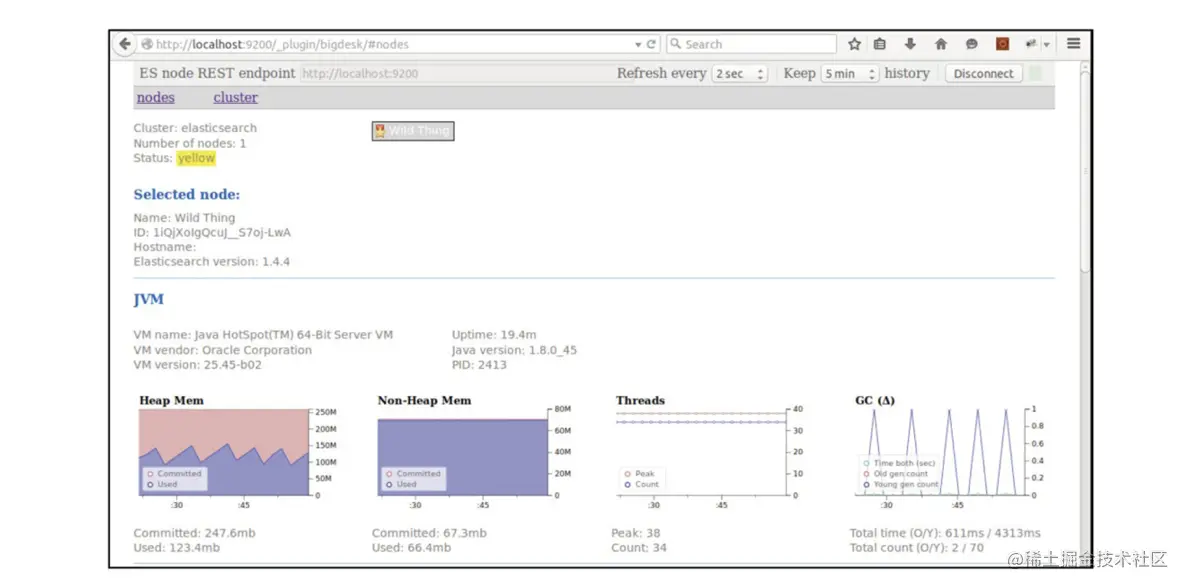Click the yellow cluster status label
Image resolution: width=1186 pixels, height=588 pixels.
(x=197, y=158)
